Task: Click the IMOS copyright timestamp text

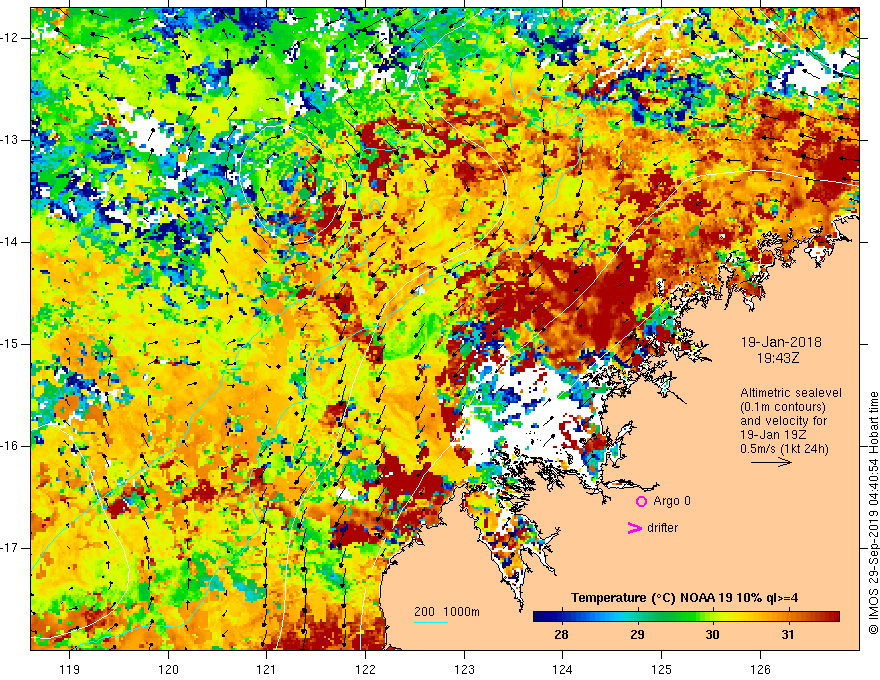Action: click(x=873, y=513)
